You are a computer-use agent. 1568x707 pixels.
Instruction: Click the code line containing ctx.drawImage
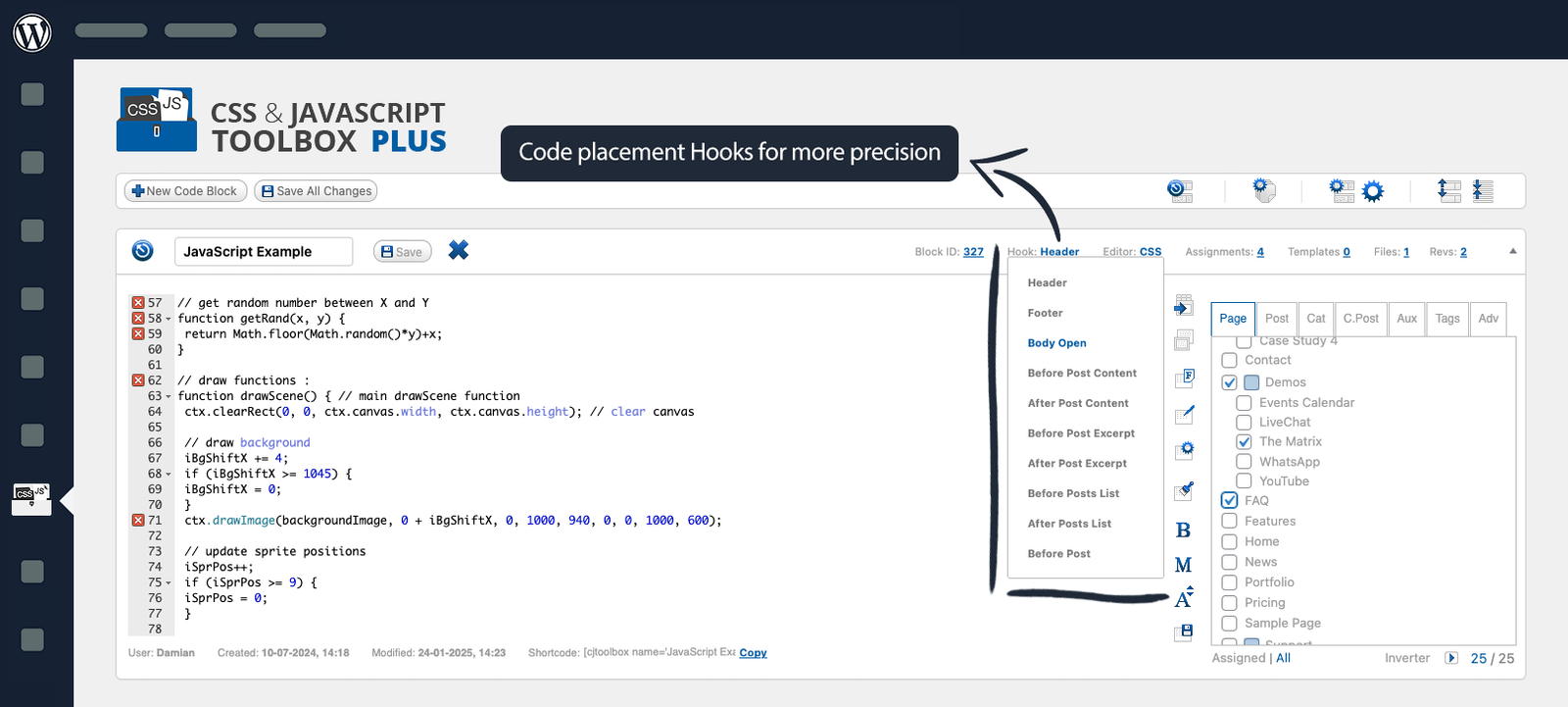453,521
